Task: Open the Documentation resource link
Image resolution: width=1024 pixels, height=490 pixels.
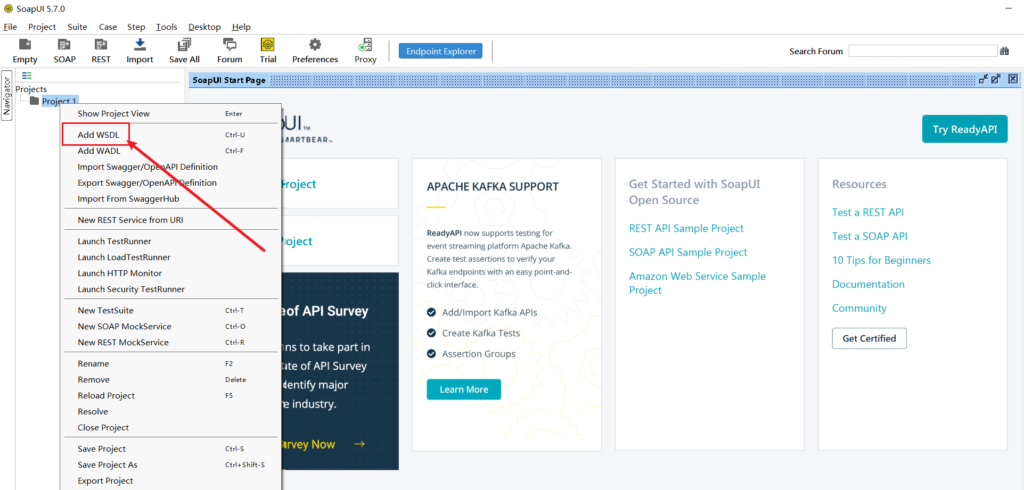Action: (x=869, y=284)
